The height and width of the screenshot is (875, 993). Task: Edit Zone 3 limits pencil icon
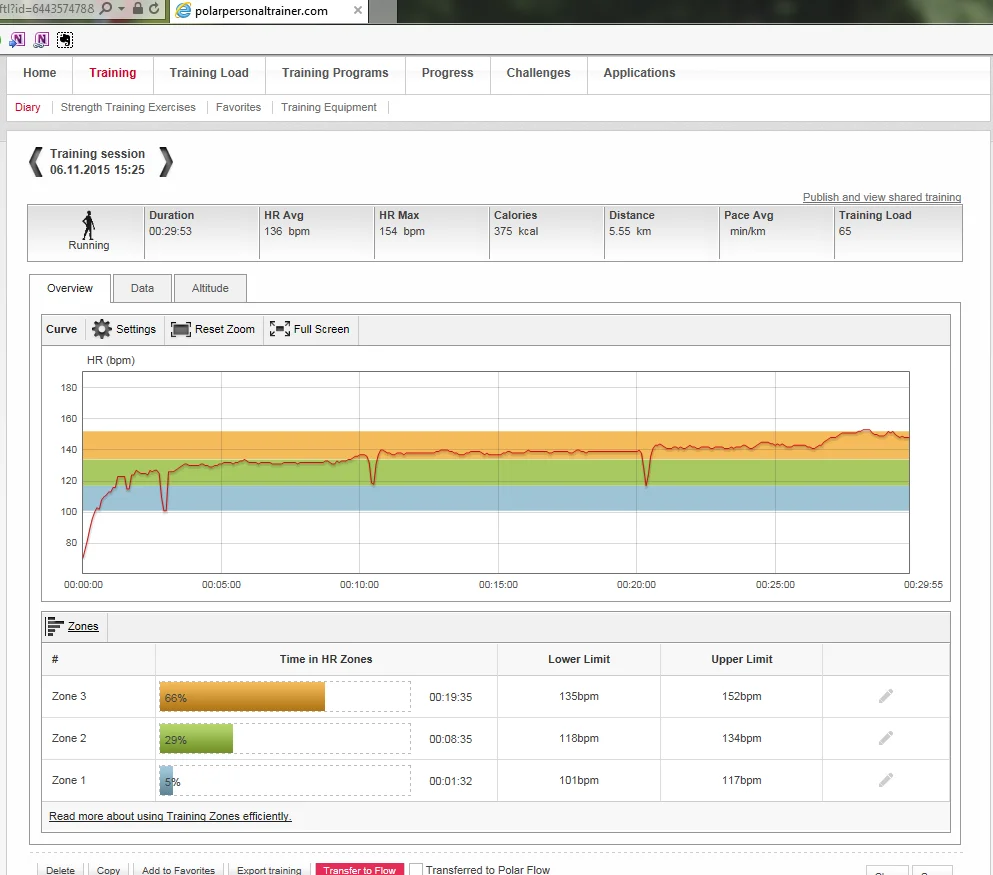click(x=885, y=696)
